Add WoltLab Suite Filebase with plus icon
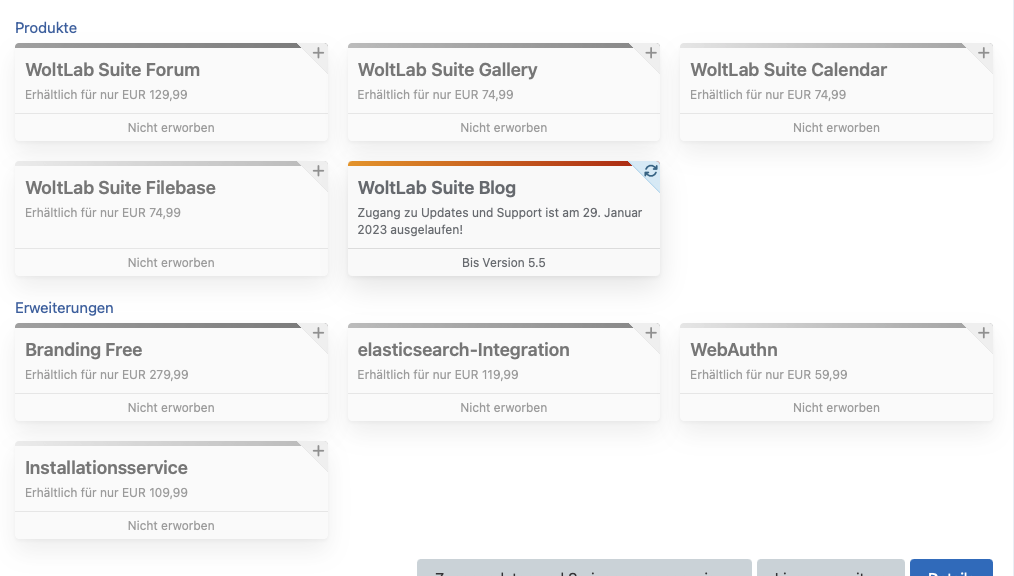This screenshot has height=576, width=1014. pyautogui.click(x=318, y=171)
